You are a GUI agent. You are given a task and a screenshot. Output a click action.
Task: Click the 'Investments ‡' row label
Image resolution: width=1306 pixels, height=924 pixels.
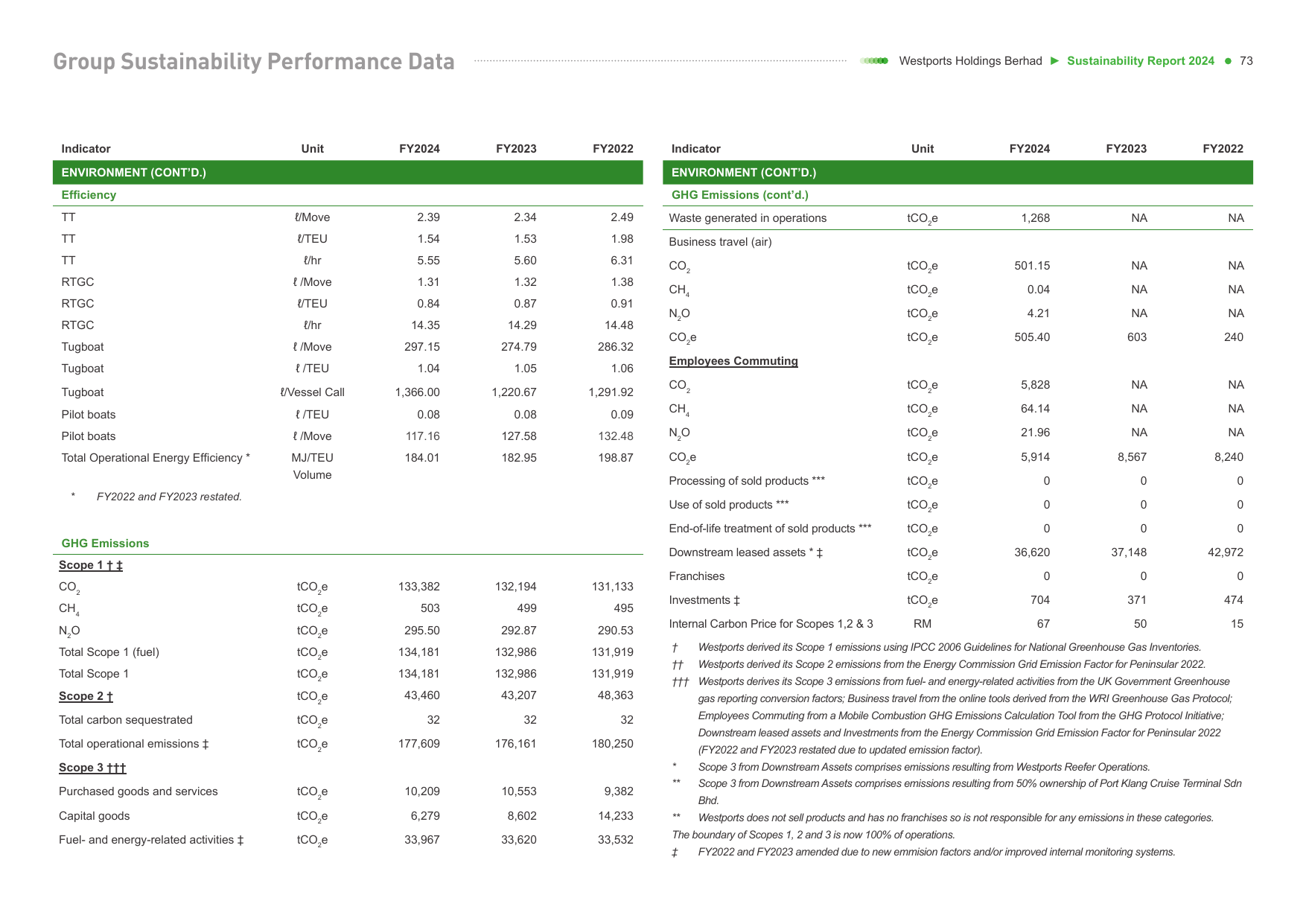point(704,600)
